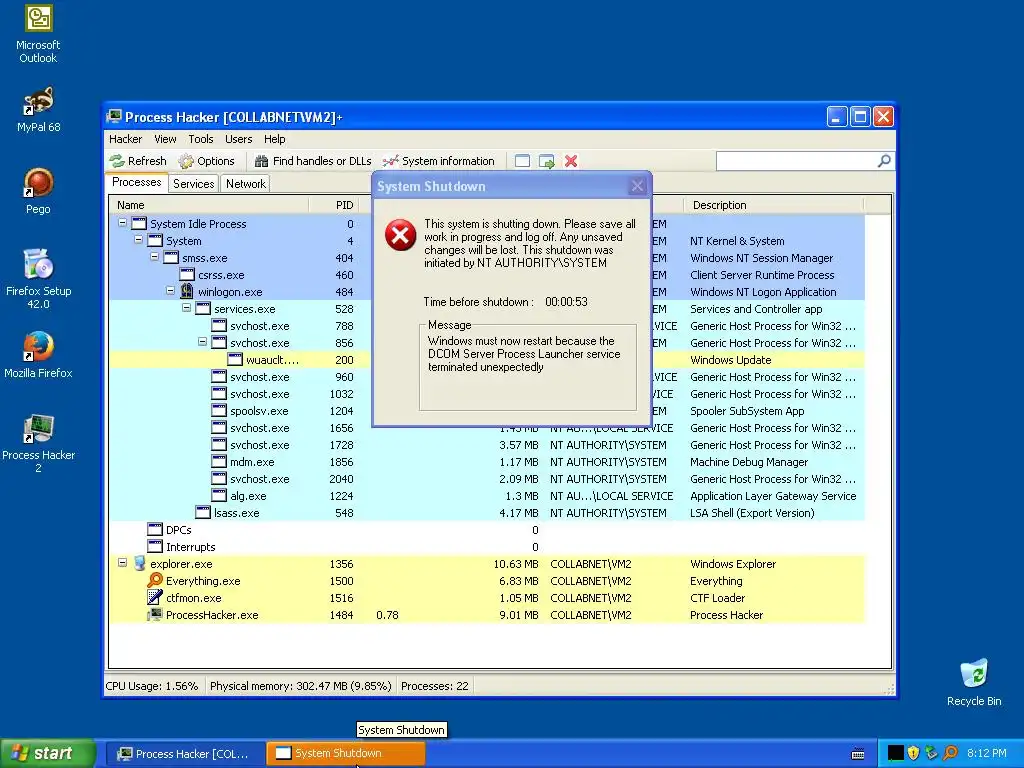Select the ctfmon.exe process row
Viewport: 1024px width, 768px height.
(487, 598)
